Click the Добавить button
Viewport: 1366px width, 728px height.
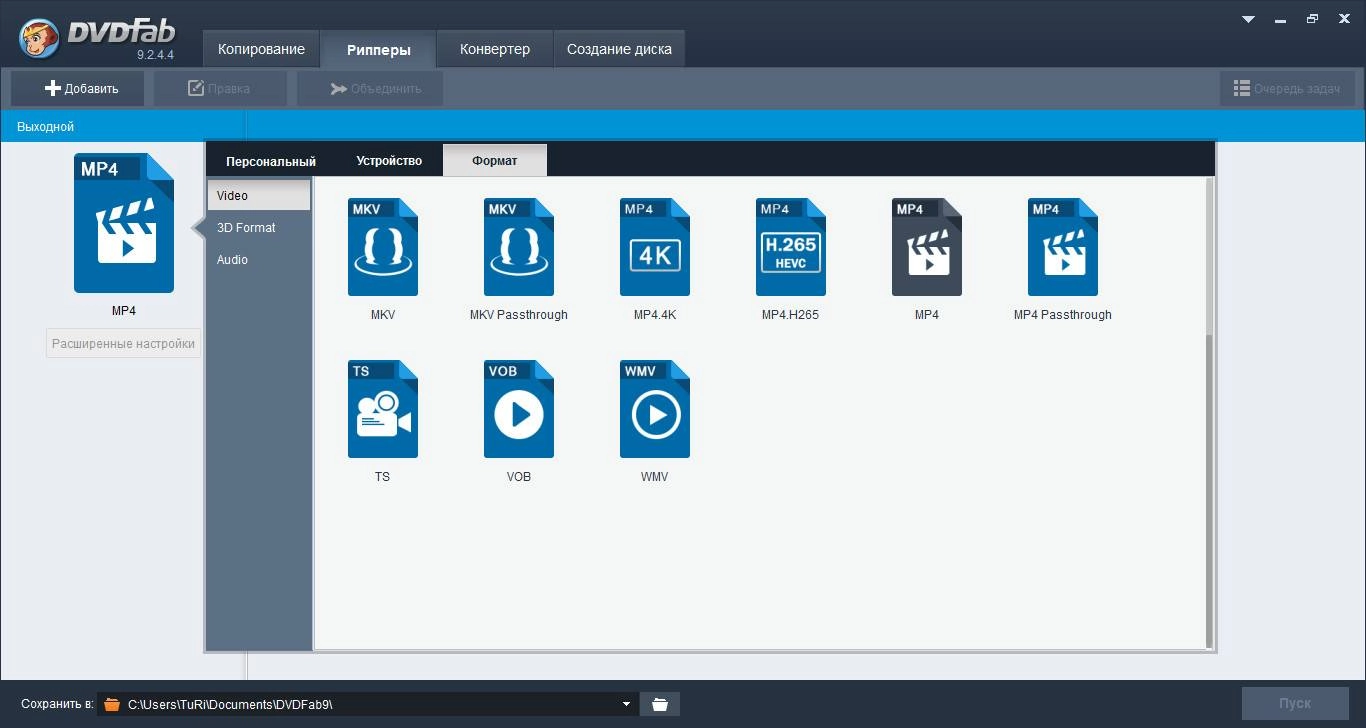(x=78, y=88)
